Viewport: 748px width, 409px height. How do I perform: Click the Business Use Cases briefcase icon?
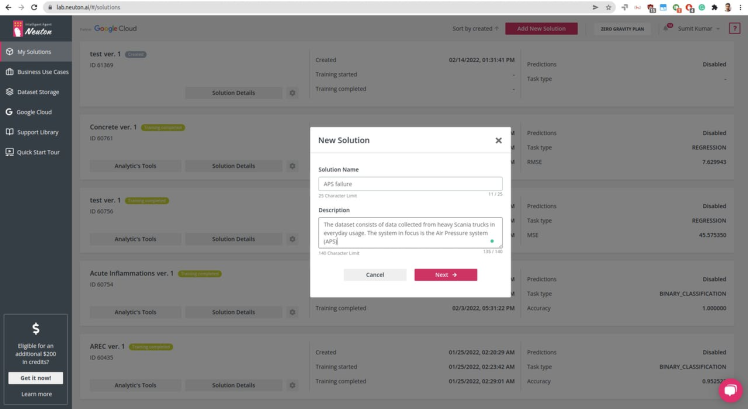(9, 72)
